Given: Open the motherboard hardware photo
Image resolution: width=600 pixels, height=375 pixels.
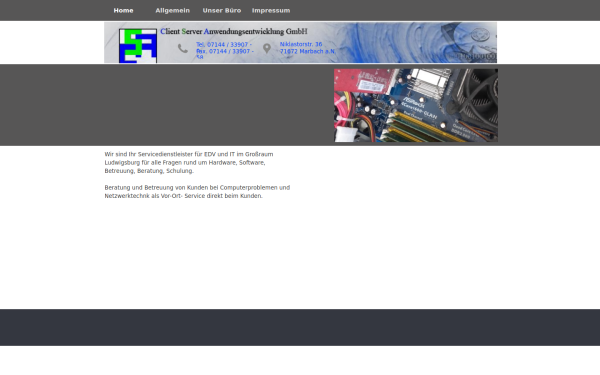Looking at the screenshot, I should pyautogui.click(x=416, y=105).
